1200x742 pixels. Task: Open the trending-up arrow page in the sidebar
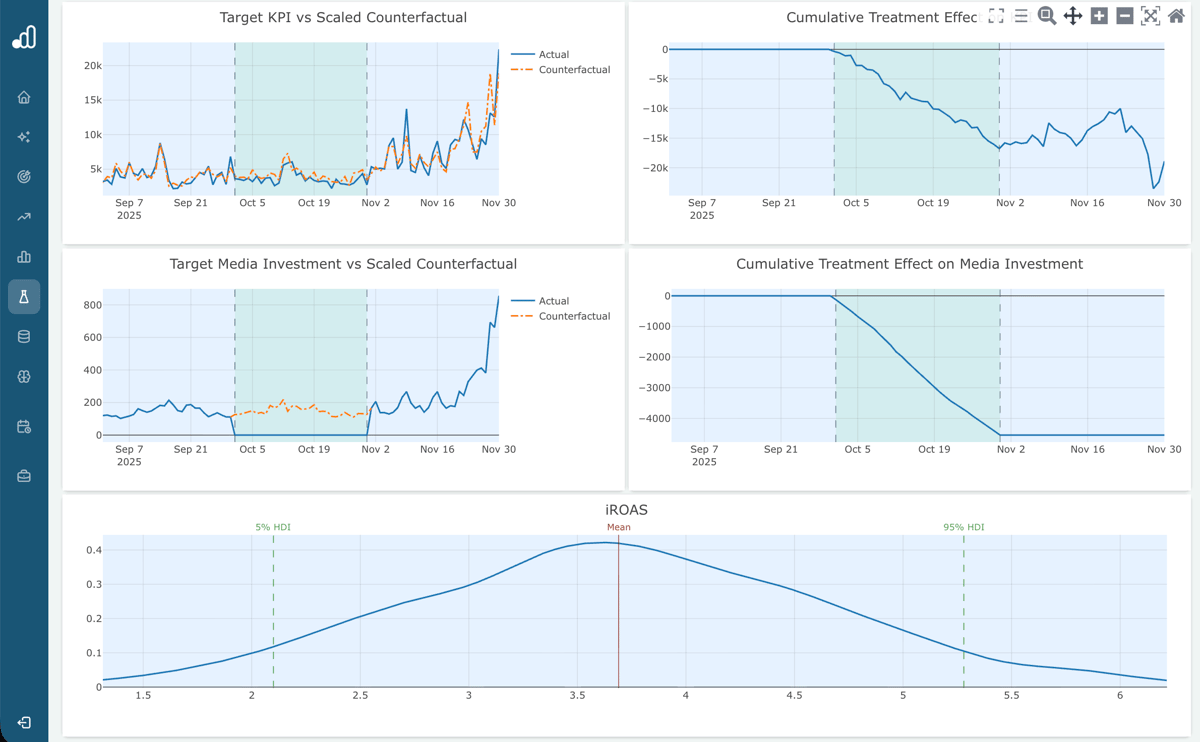click(x=24, y=217)
